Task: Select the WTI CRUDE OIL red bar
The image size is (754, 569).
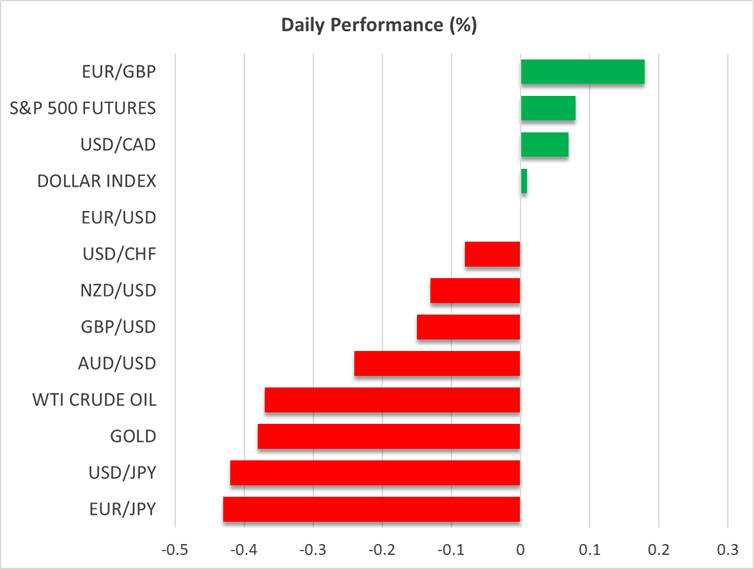Action: point(392,400)
